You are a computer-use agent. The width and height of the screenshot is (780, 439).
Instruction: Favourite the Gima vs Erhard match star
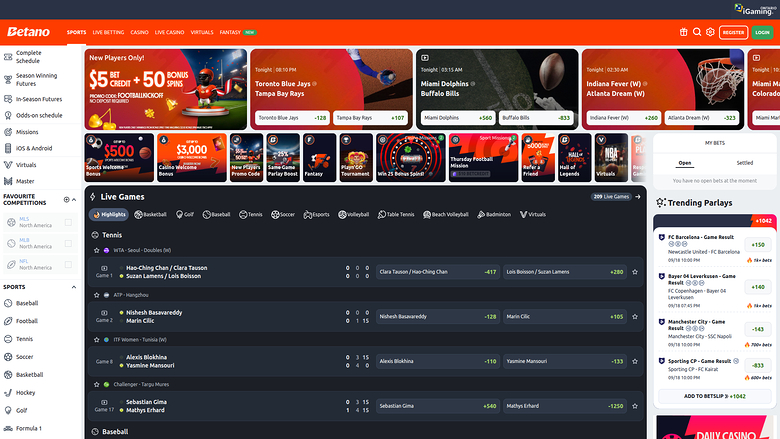coord(635,406)
